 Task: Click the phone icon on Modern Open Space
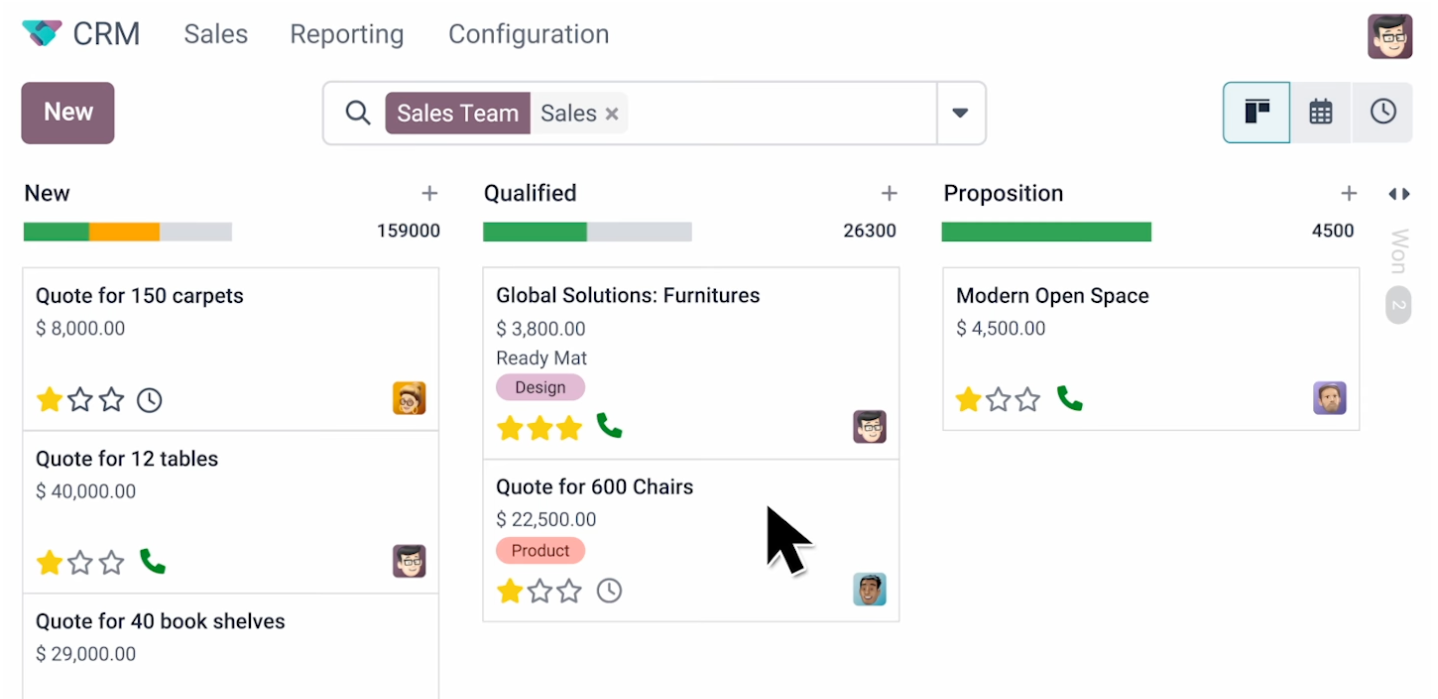pos(1069,399)
